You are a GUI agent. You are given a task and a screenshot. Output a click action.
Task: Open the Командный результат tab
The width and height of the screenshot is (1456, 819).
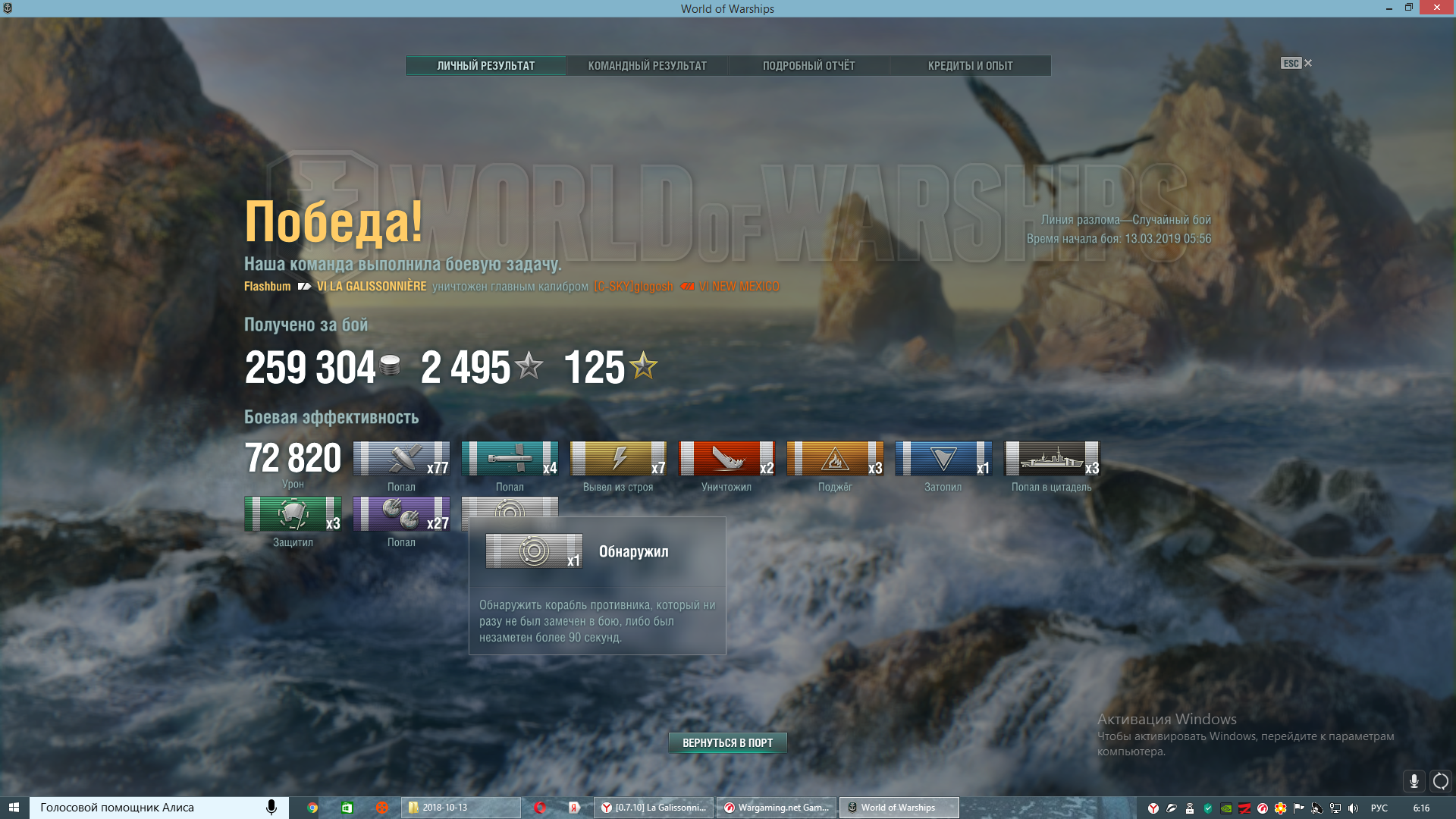click(647, 66)
